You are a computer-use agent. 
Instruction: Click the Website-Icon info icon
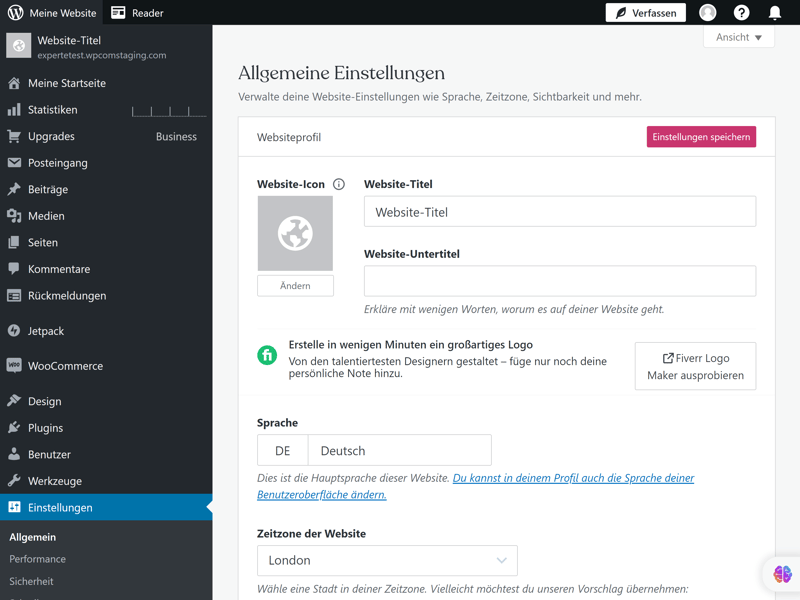(x=339, y=184)
